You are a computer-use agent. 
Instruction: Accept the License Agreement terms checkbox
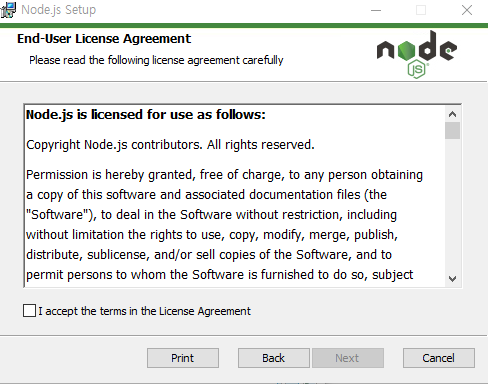pos(29,311)
